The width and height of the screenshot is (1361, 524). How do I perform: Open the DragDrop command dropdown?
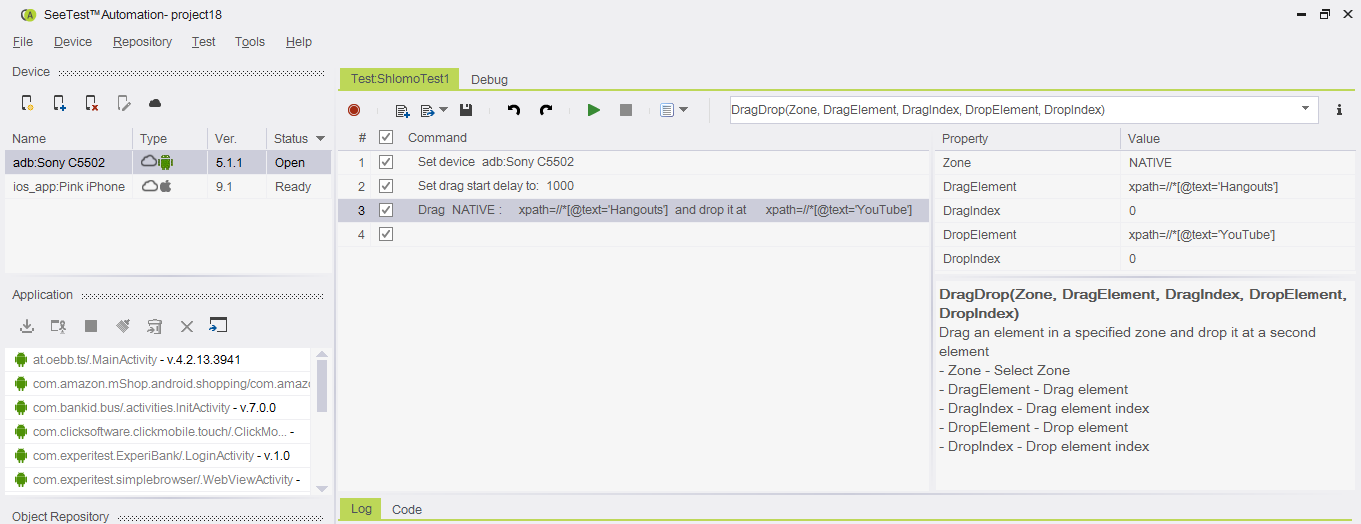[x=1305, y=109]
